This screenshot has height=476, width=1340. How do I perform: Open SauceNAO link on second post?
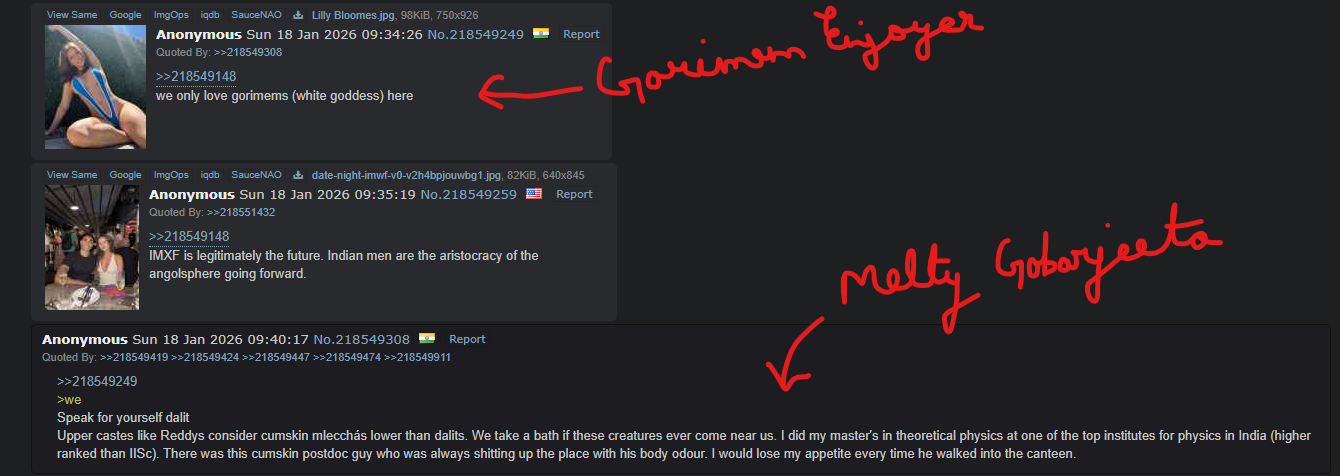click(x=256, y=175)
